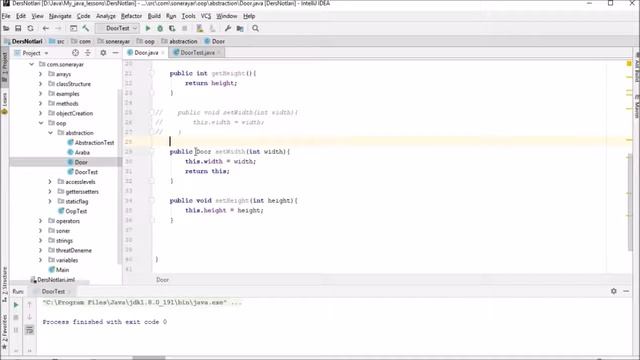
Task: Switch to the DoorTest.java editor tab
Action: coord(197,53)
